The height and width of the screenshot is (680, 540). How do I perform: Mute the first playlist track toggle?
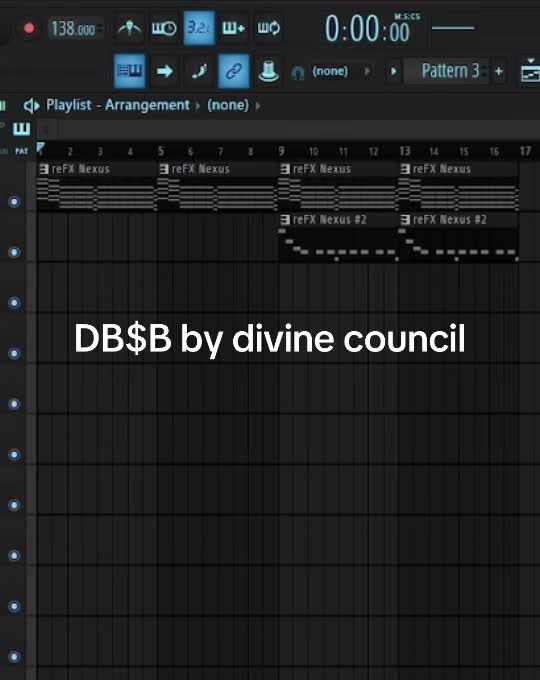[14, 202]
